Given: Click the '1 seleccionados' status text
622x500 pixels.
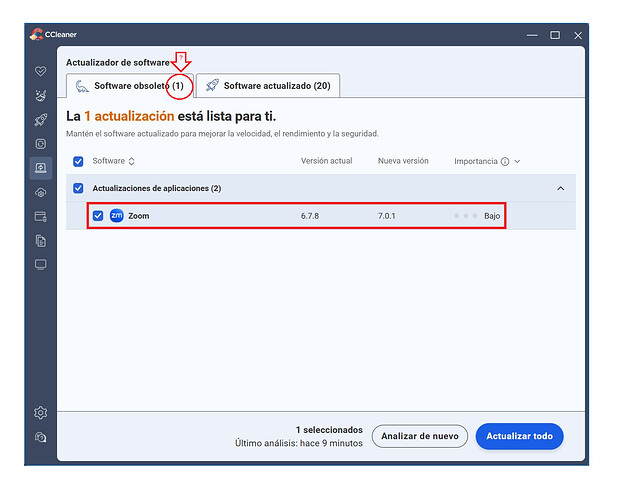Looking at the screenshot, I should click(x=329, y=430).
